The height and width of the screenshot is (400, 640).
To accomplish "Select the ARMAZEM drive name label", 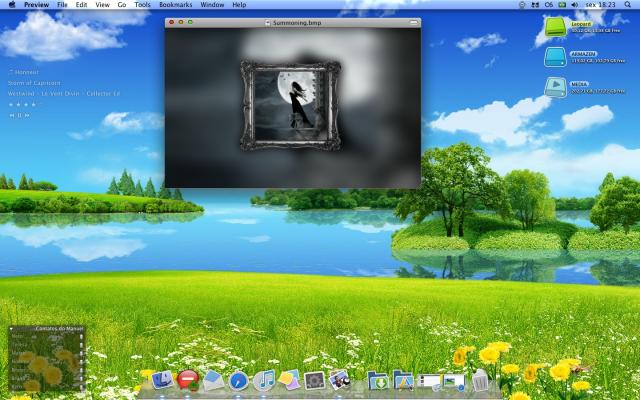I will (x=584, y=54).
